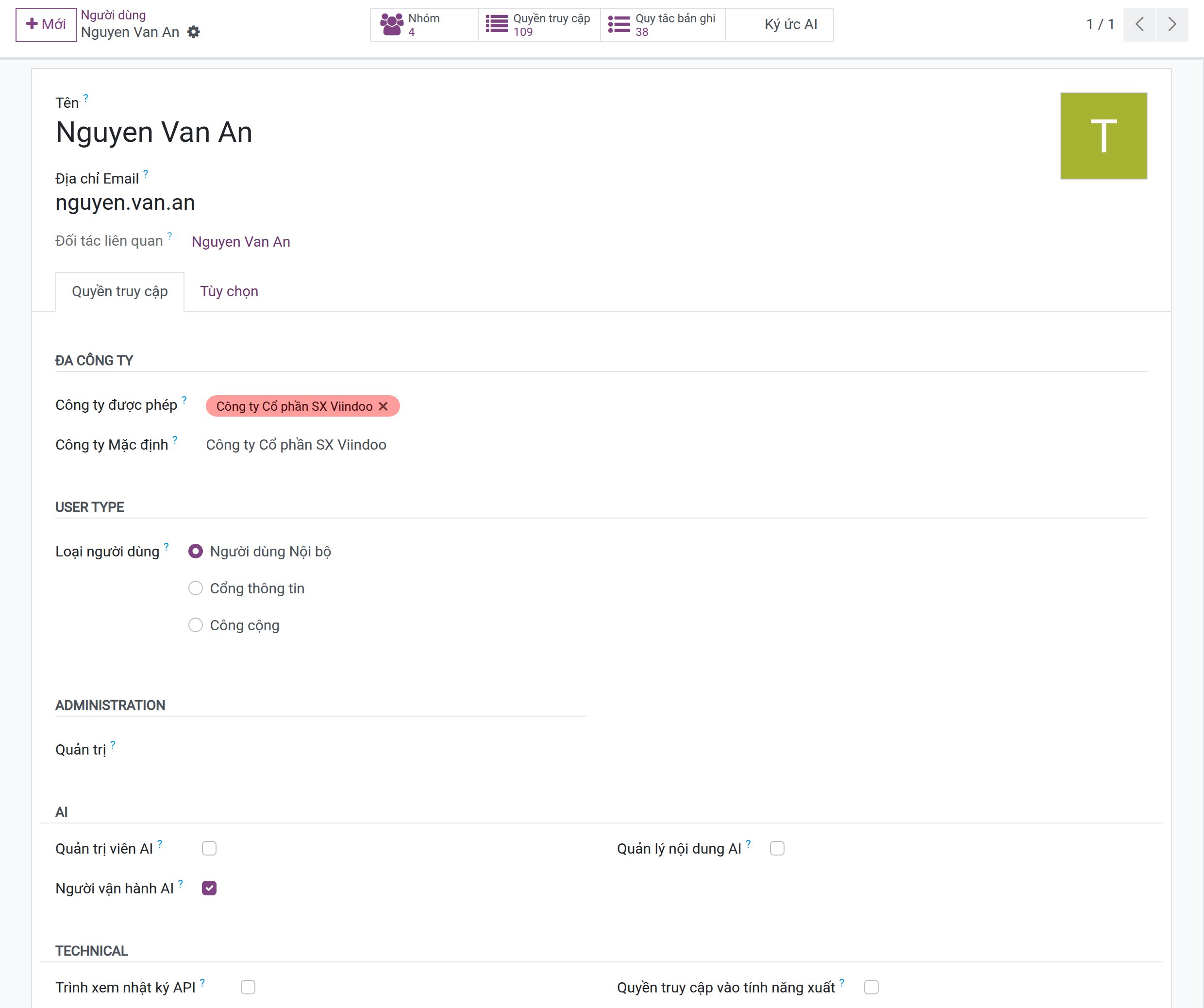Show help tooltip for Địa chỉ Email
This screenshot has width=1204, height=1008.
point(146,174)
